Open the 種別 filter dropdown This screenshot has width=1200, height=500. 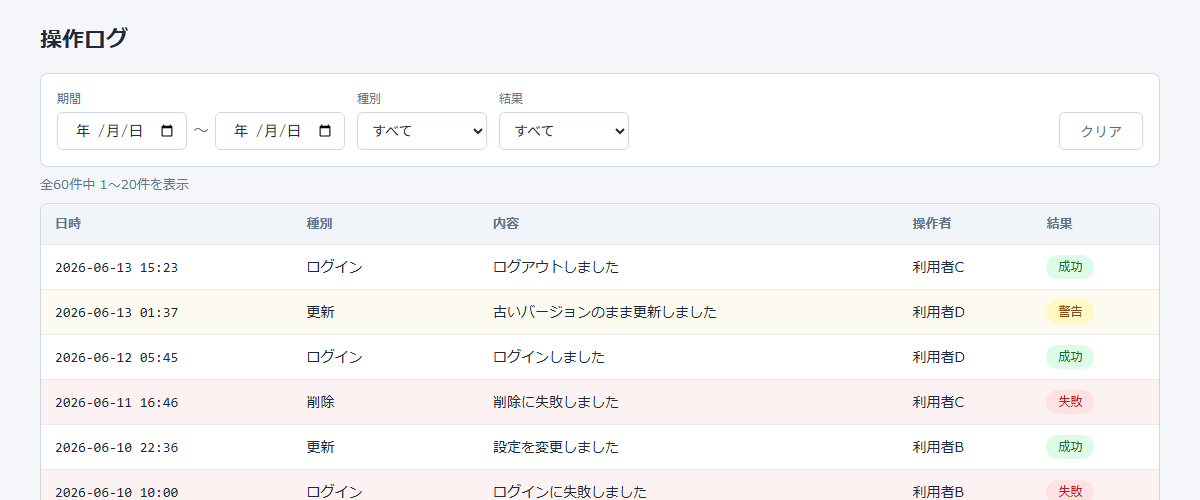point(422,131)
